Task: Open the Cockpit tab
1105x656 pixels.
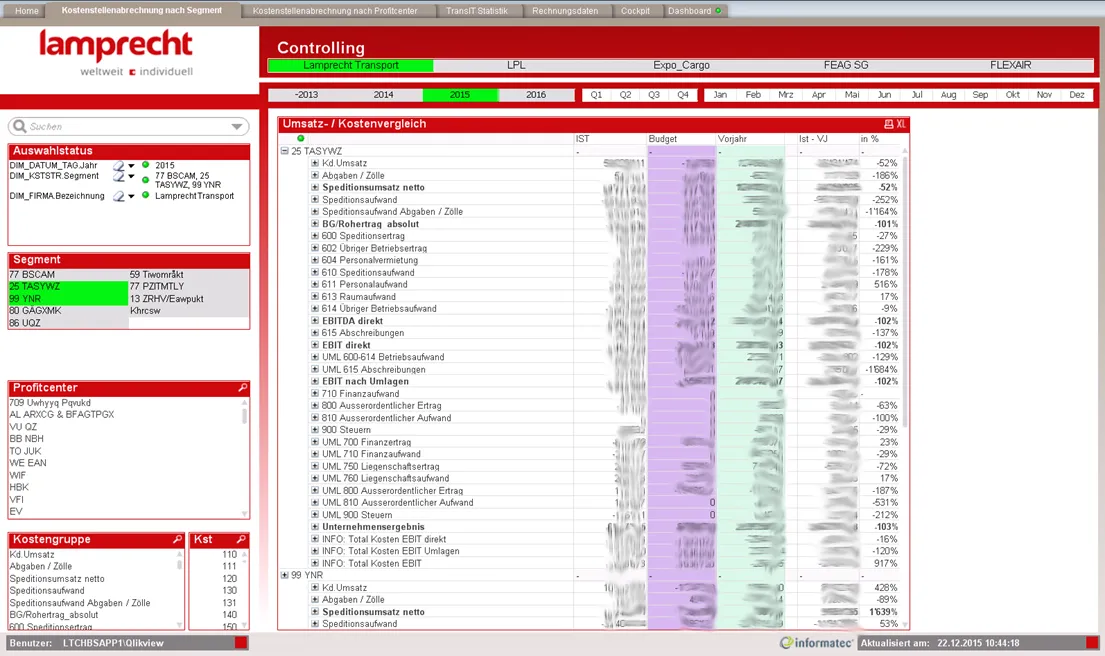Action: (x=635, y=11)
